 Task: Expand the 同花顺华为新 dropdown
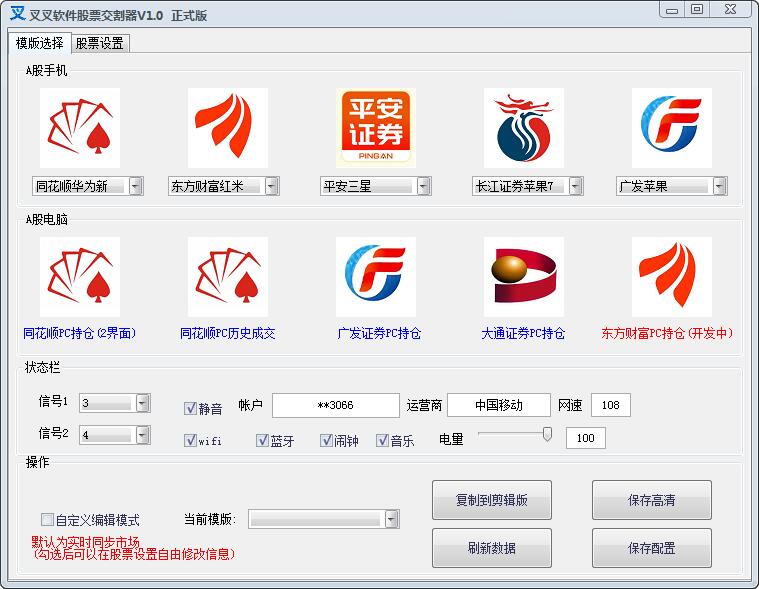136,186
